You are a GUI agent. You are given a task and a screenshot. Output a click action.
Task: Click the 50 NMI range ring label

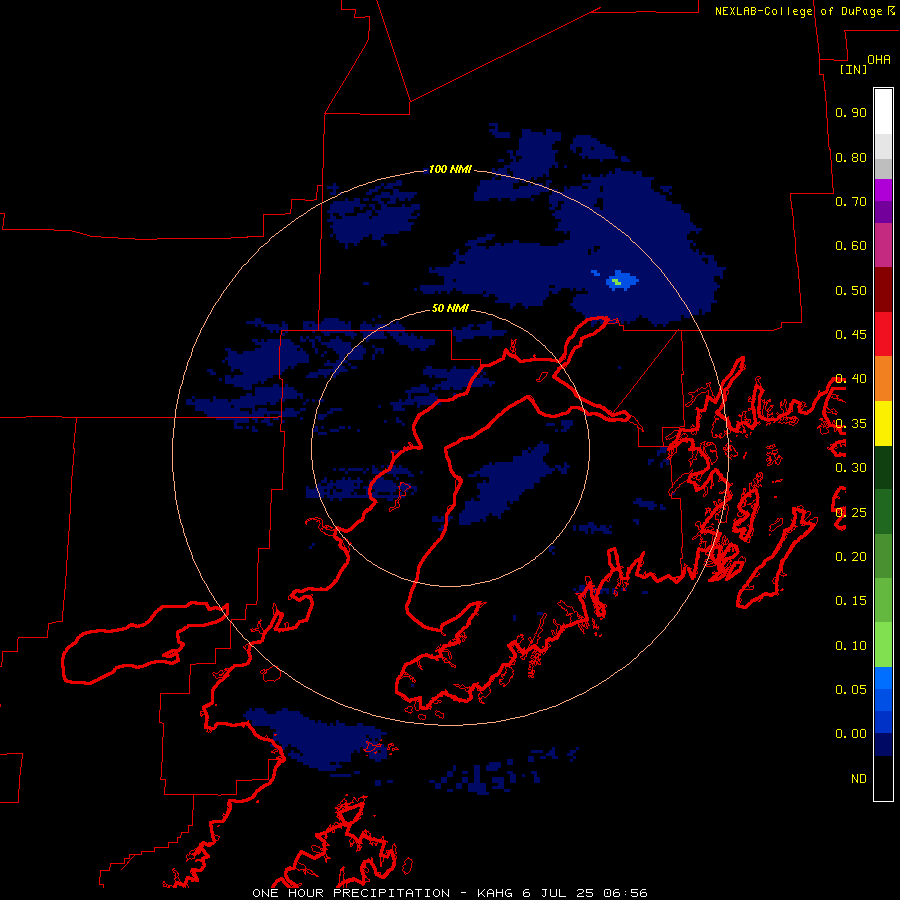pos(450,308)
